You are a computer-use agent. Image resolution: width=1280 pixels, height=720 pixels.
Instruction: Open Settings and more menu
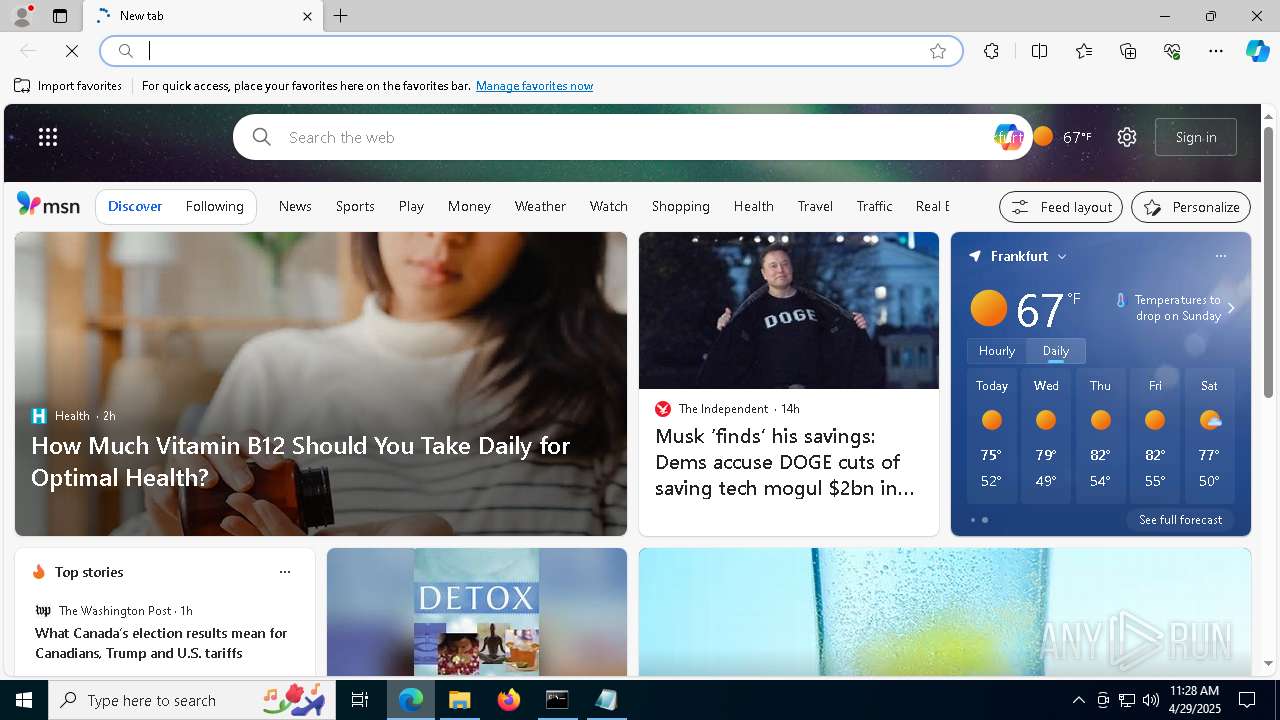[x=1216, y=51]
